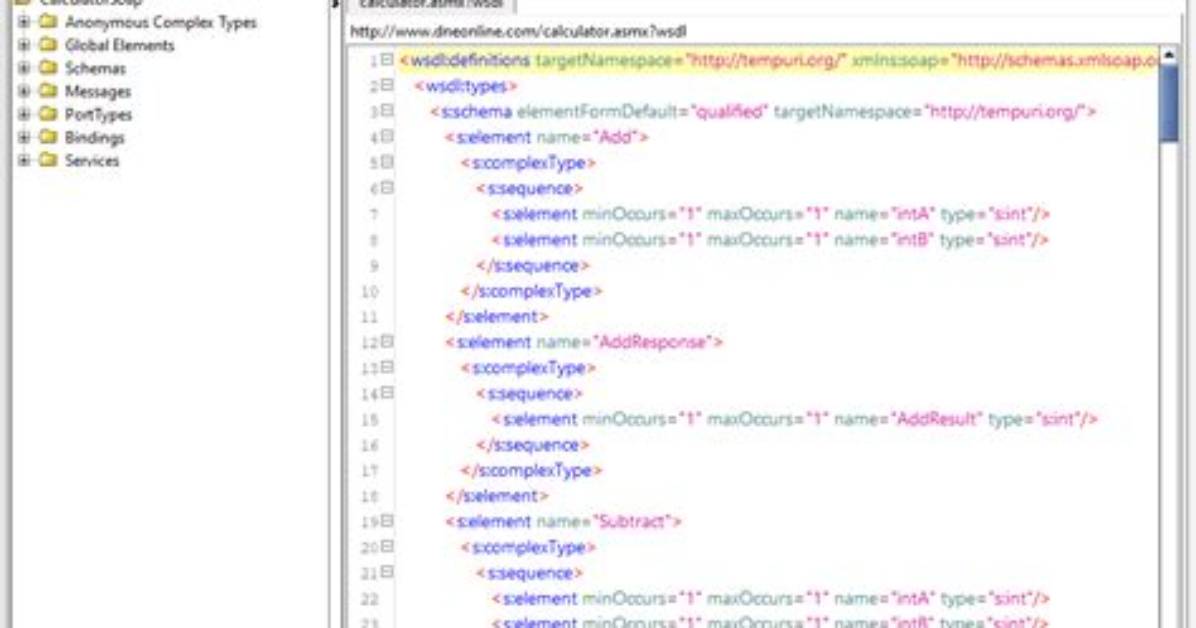Click the "Subtract" name on line 19
The height and width of the screenshot is (628, 1196).
tap(632, 522)
